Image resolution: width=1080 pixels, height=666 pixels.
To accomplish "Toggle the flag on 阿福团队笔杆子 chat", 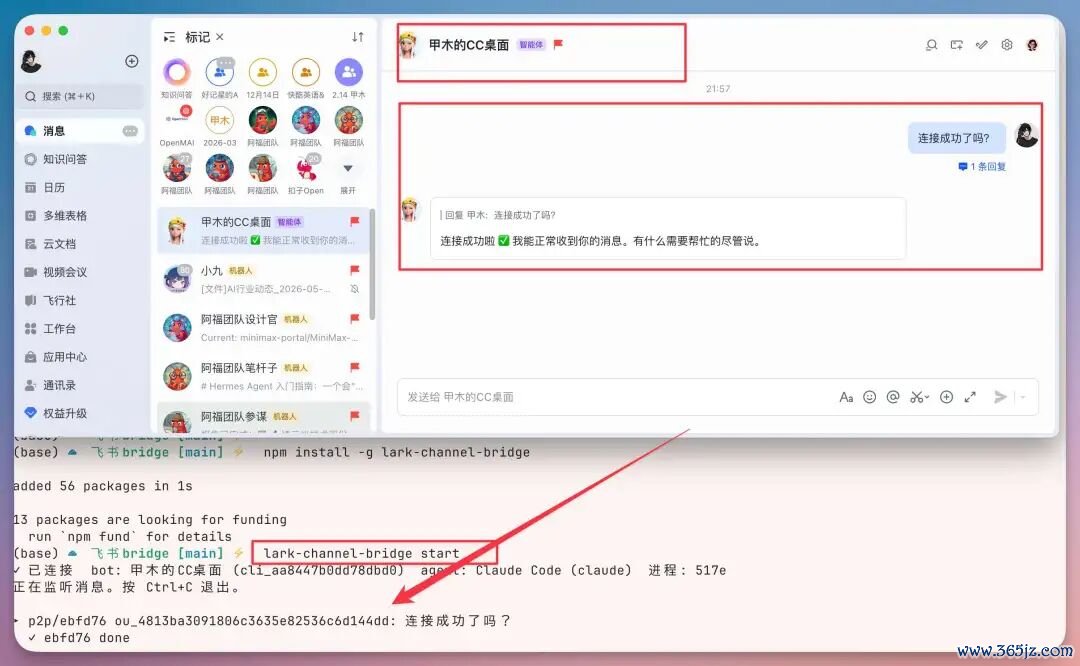I will (x=355, y=367).
